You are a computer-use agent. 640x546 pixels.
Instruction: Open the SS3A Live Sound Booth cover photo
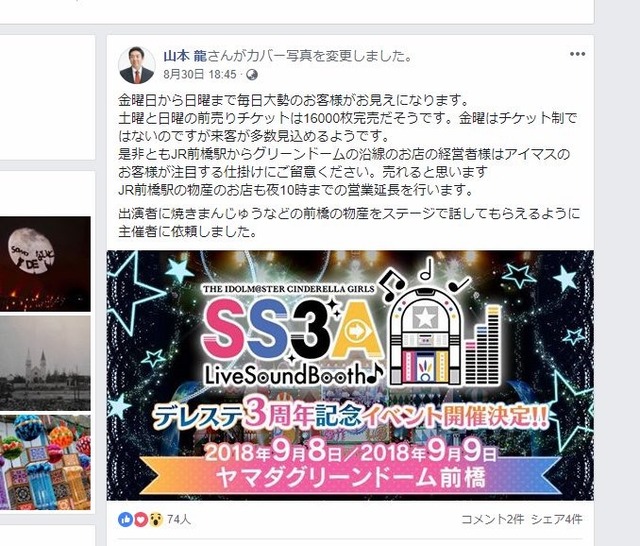click(x=350, y=375)
